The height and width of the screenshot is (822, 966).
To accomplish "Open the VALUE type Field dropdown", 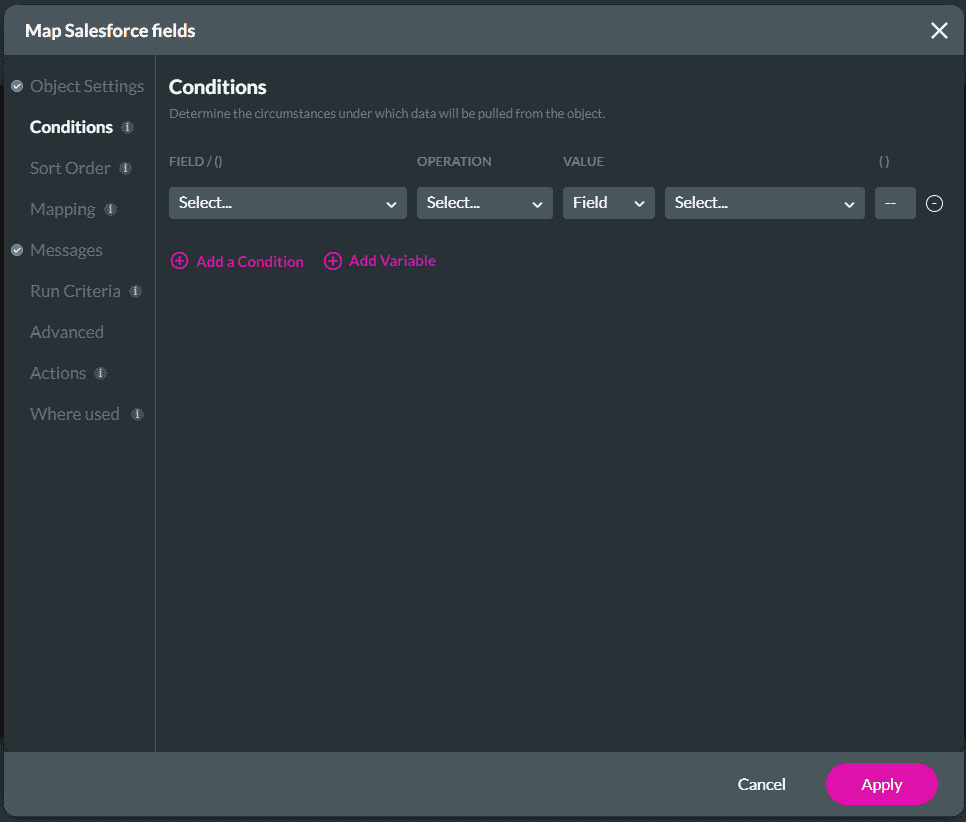I will pos(608,203).
